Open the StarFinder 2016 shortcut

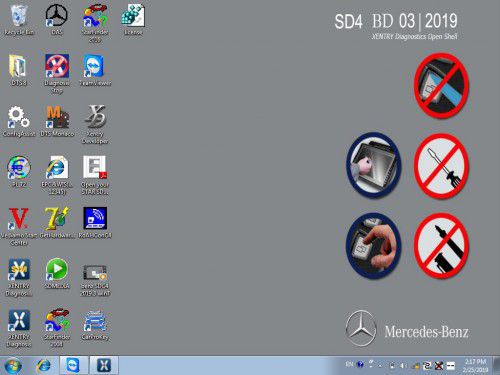click(95, 23)
